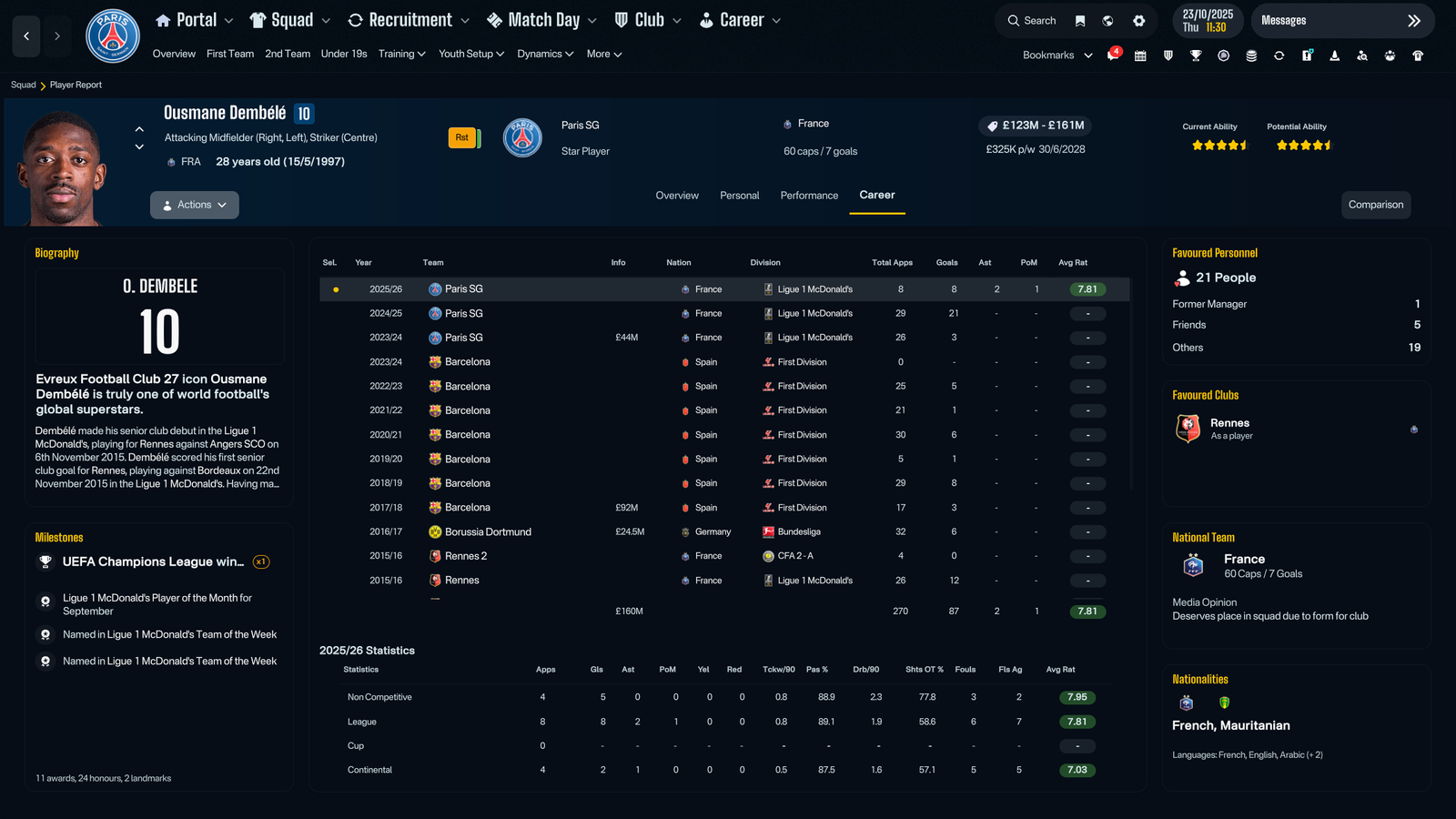
Task: Open the notifications icon with red badge
Action: coord(1113,55)
